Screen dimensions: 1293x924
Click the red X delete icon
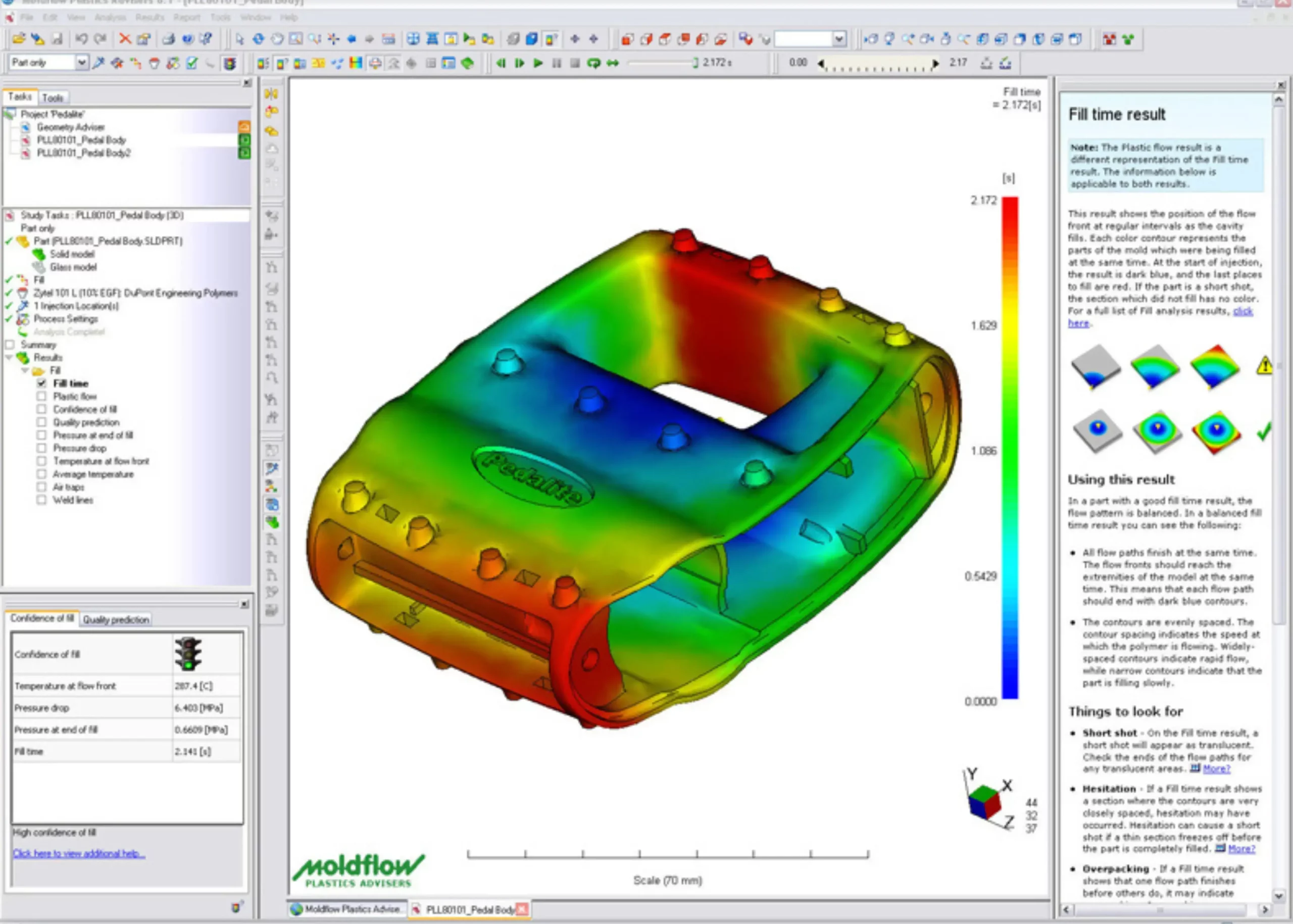coord(125,39)
